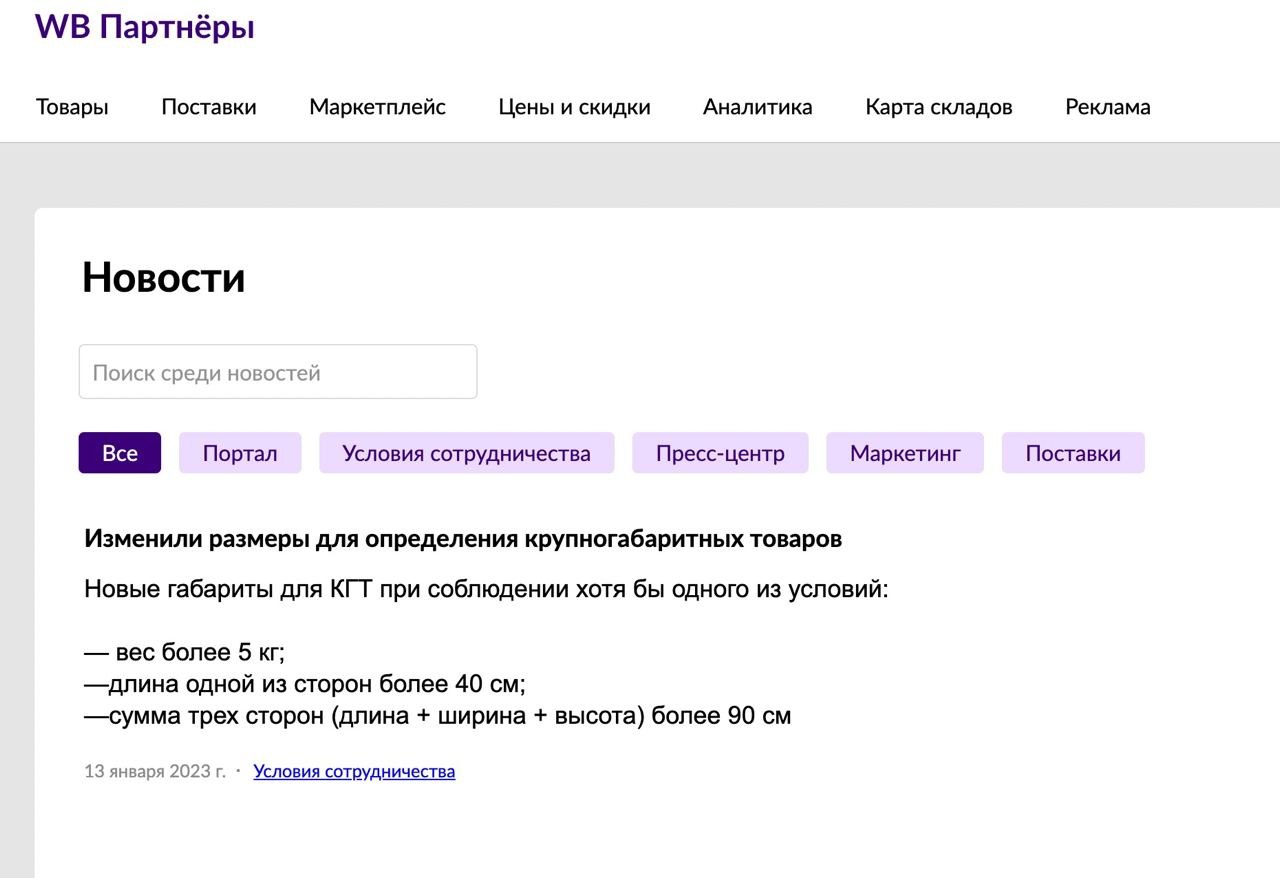Switch to the Пресс-центр filter
The image size is (1280, 878).
tap(720, 453)
